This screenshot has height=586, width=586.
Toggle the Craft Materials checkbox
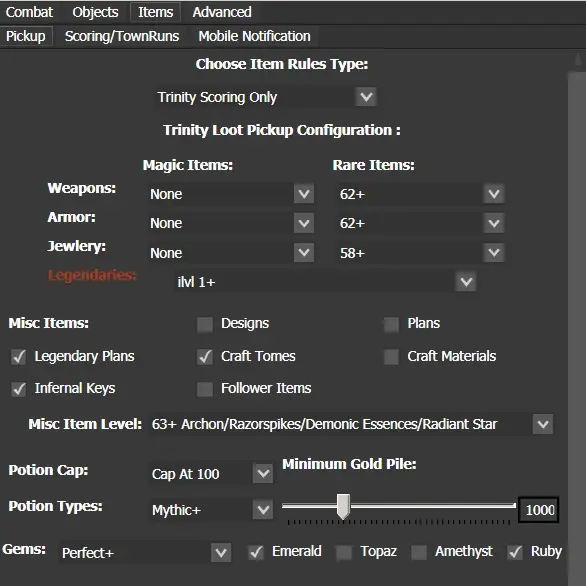click(x=391, y=357)
